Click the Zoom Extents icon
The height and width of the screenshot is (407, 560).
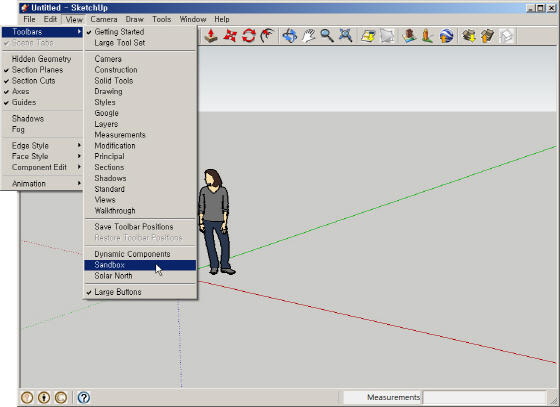pos(345,36)
